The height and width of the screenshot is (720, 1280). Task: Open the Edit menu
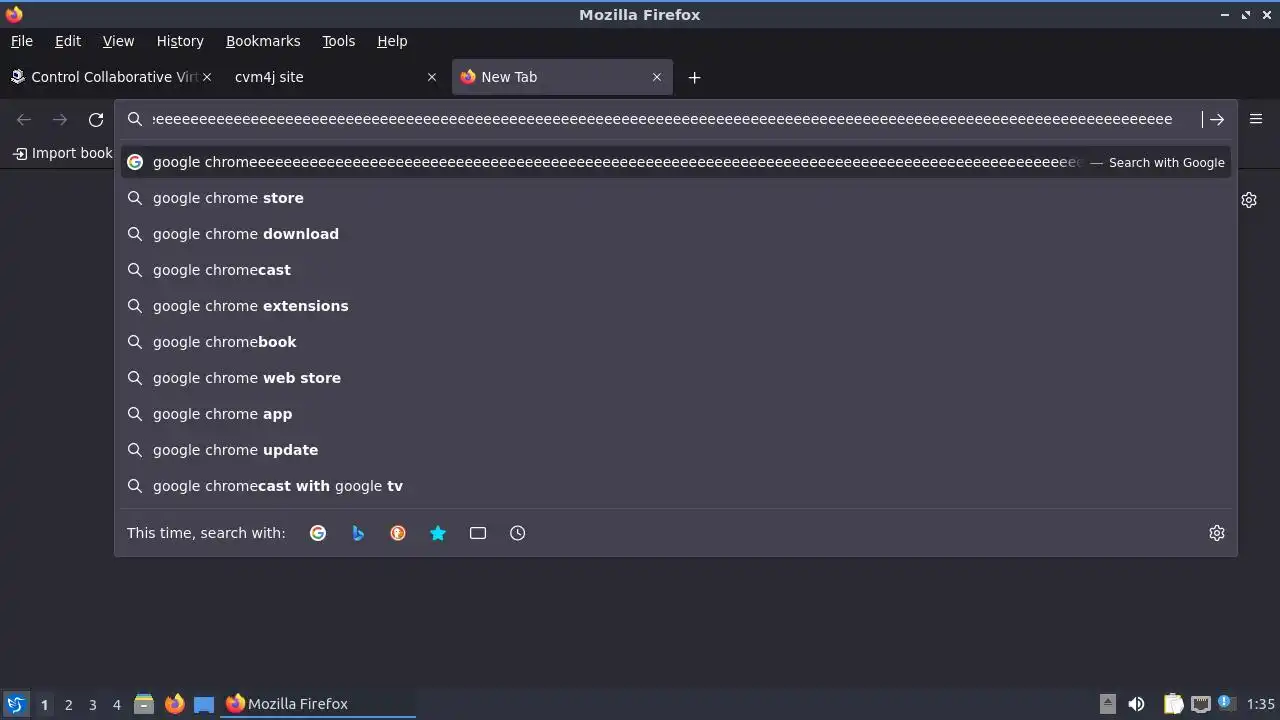(x=68, y=41)
